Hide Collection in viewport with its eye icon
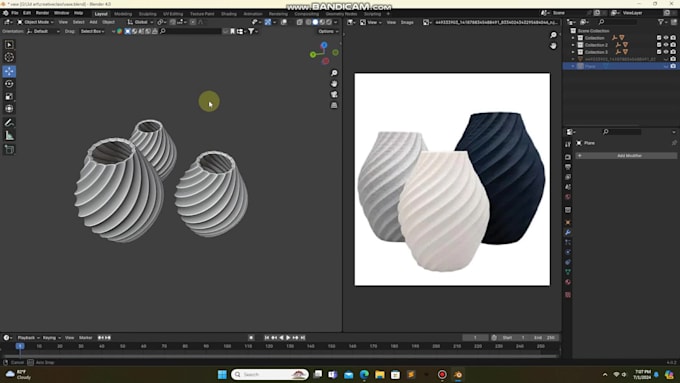This screenshot has width=680, height=383. pyautogui.click(x=666, y=38)
